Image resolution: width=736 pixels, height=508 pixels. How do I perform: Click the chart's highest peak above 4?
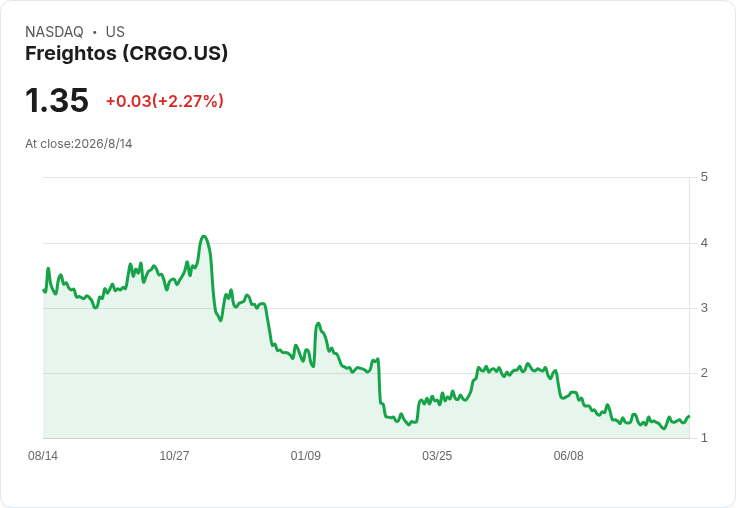203,236
